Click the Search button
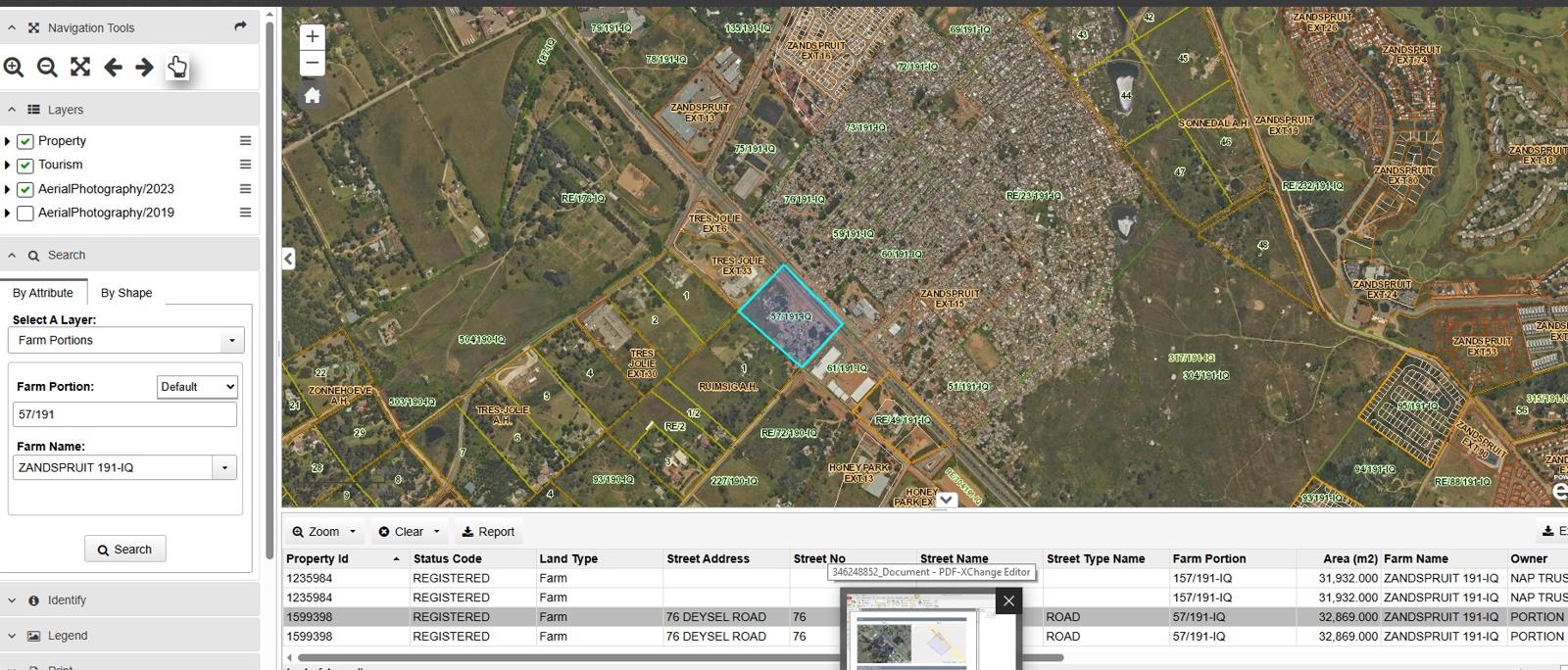The image size is (1568, 670). point(125,550)
